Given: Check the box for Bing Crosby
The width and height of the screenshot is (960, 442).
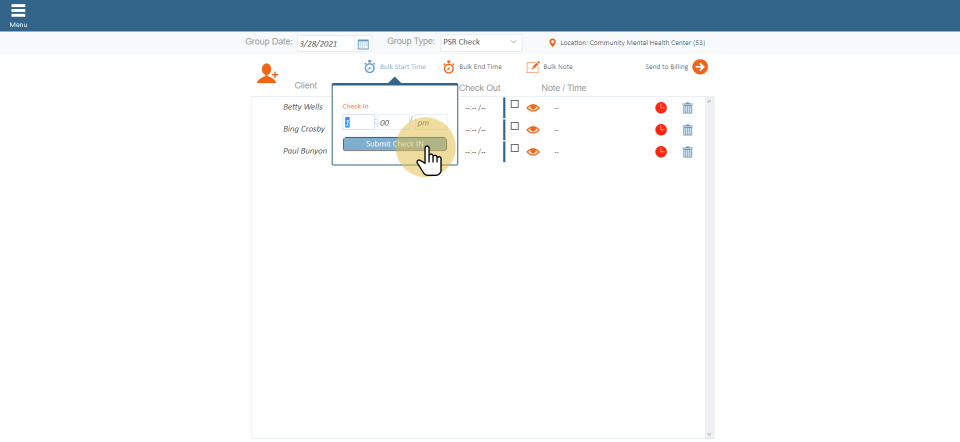Looking at the screenshot, I should [515, 126].
